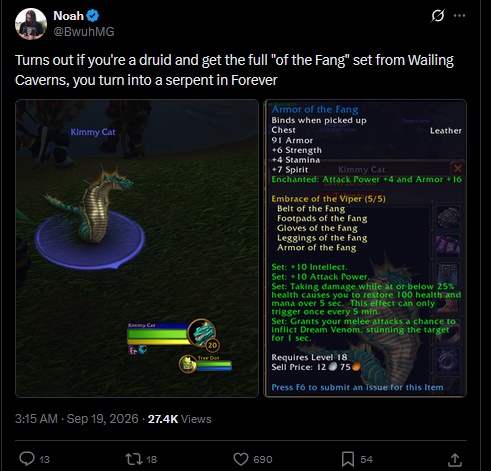Click the red X close button in the character pane

point(457,168)
